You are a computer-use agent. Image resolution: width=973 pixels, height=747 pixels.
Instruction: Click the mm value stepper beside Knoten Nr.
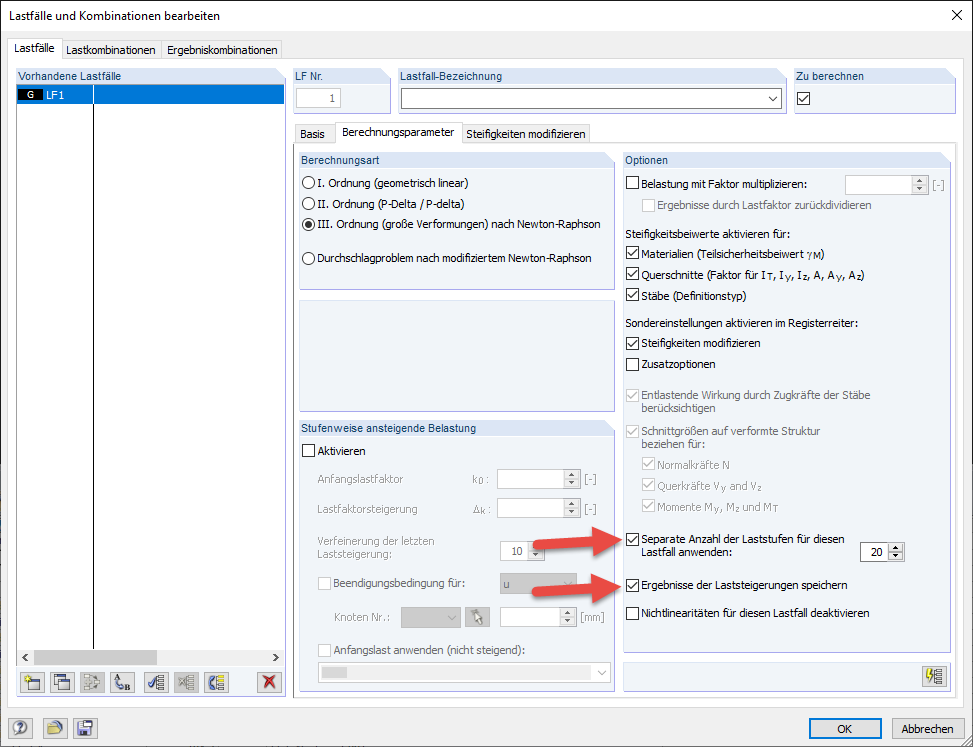pyautogui.click(x=567, y=617)
